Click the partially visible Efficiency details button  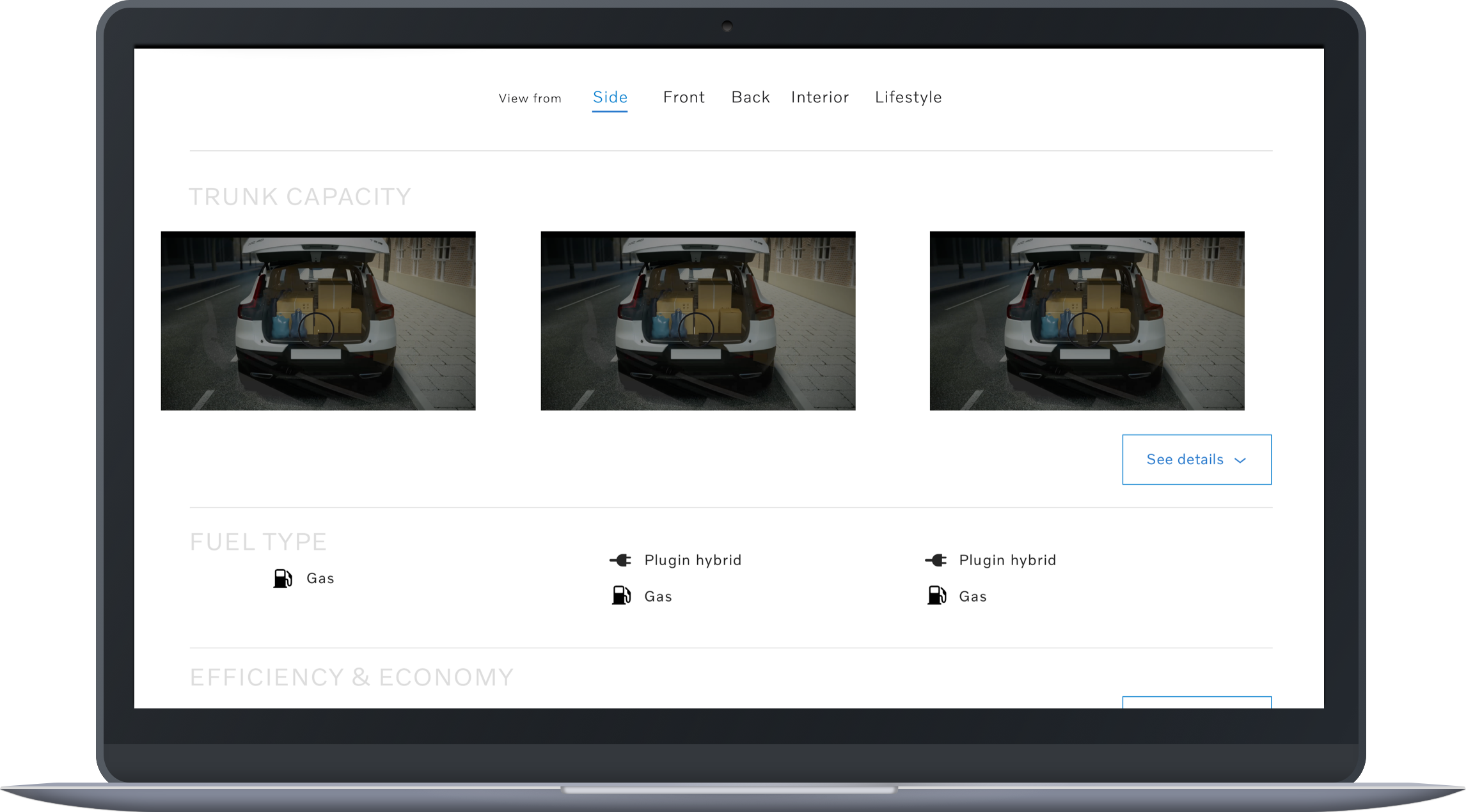pyautogui.click(x=1197, y=702)
